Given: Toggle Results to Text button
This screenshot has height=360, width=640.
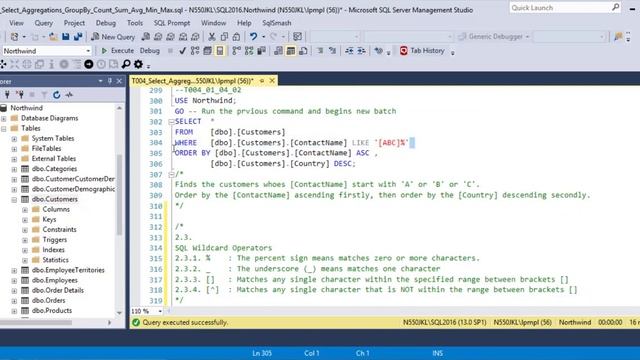Looking at the screenshot, I should [x=278, y=51].
